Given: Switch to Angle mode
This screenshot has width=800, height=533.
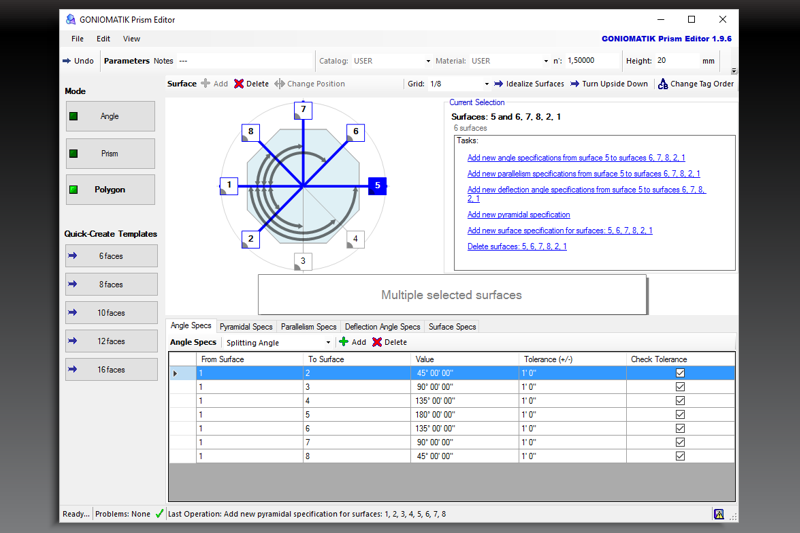Looking at the screenshot, I should click(x=110, y=116).
